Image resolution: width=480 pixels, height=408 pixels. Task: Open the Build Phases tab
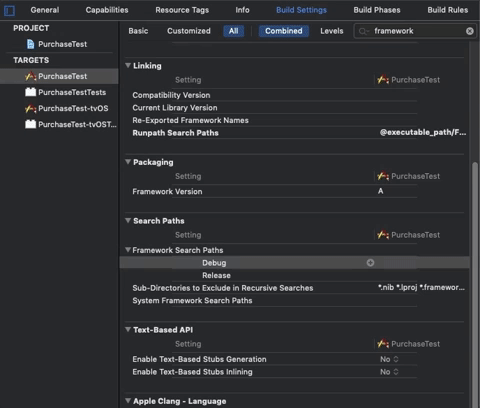tap(377, 10)
